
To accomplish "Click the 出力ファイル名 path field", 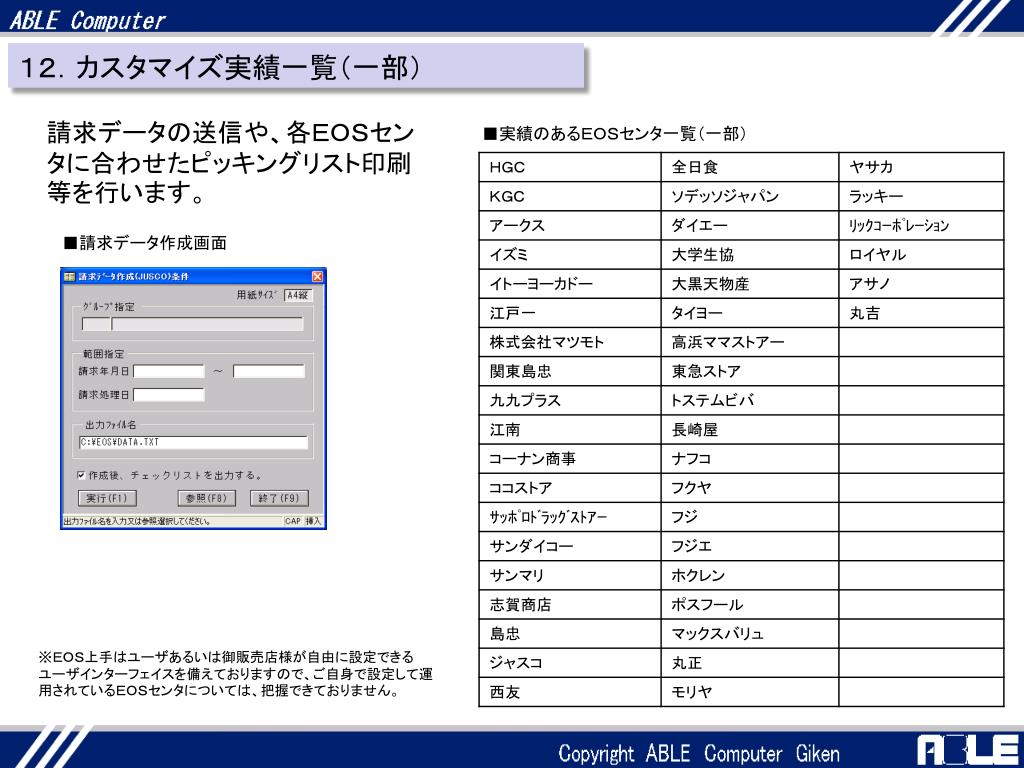I will (x=193, y=443).
